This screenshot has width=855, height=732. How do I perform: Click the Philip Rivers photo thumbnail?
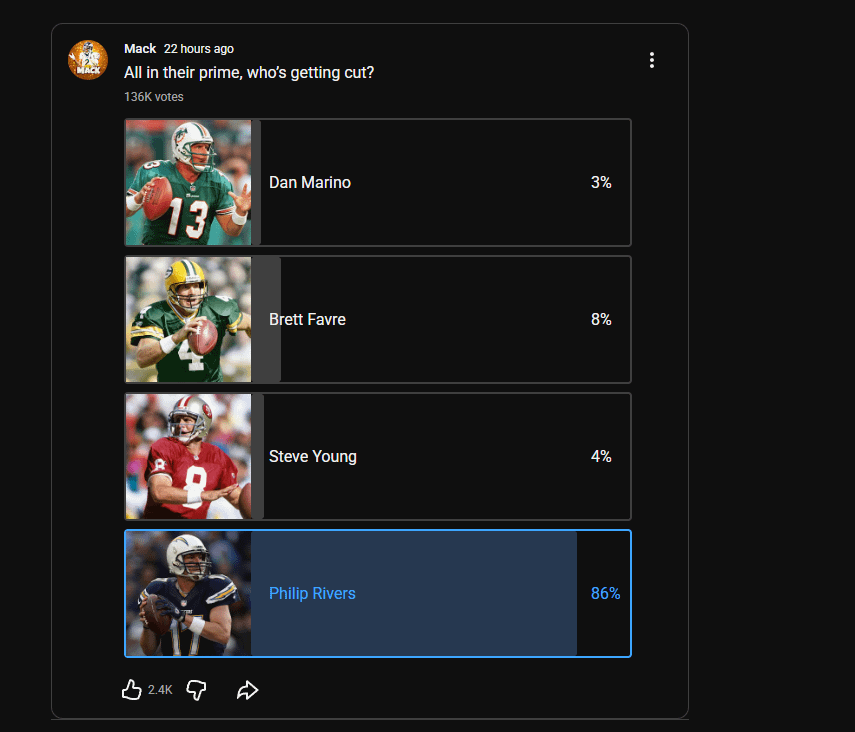coord(188,594)
